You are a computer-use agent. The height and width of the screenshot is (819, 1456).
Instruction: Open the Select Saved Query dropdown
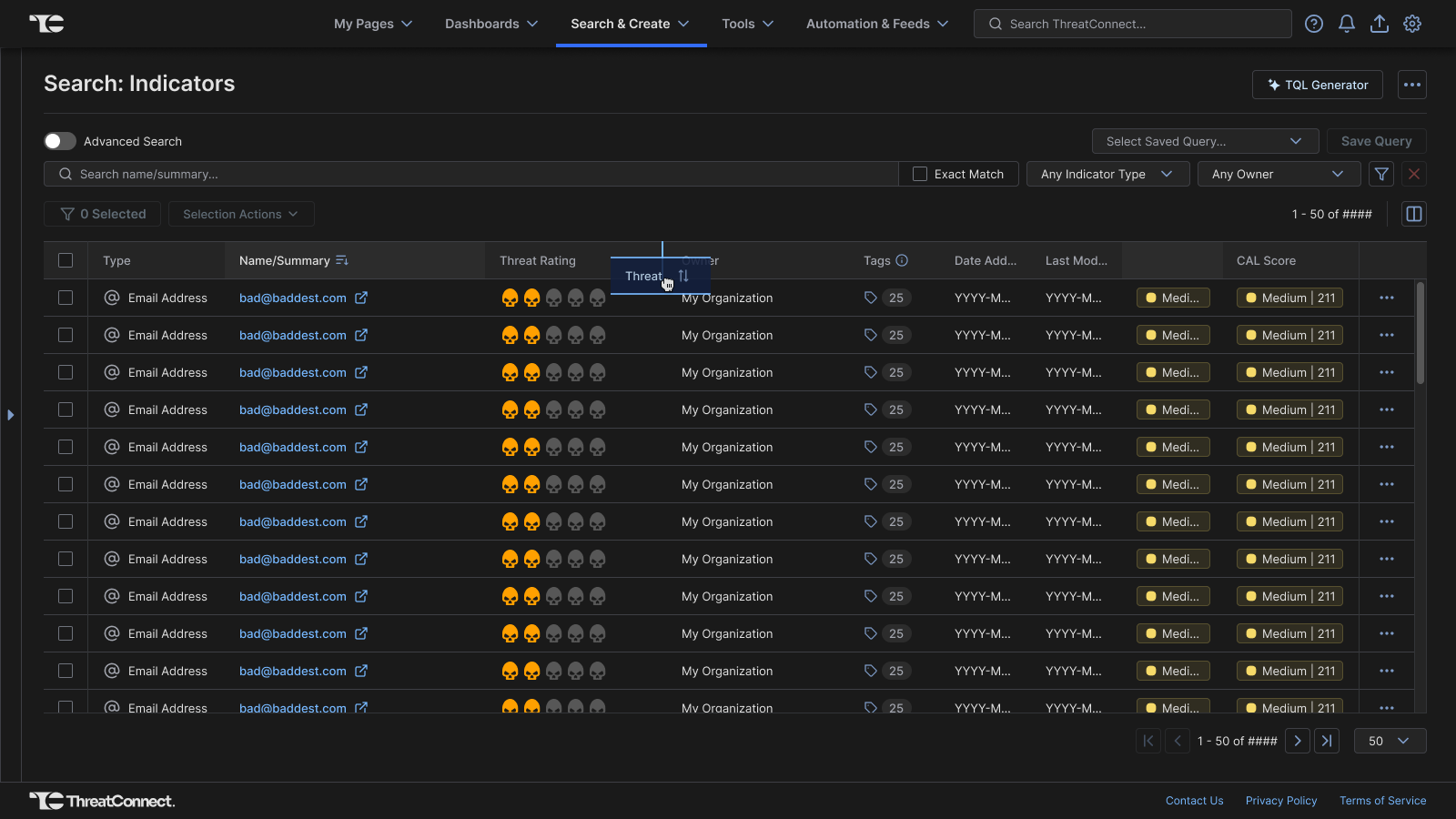tap(1205, 141)
